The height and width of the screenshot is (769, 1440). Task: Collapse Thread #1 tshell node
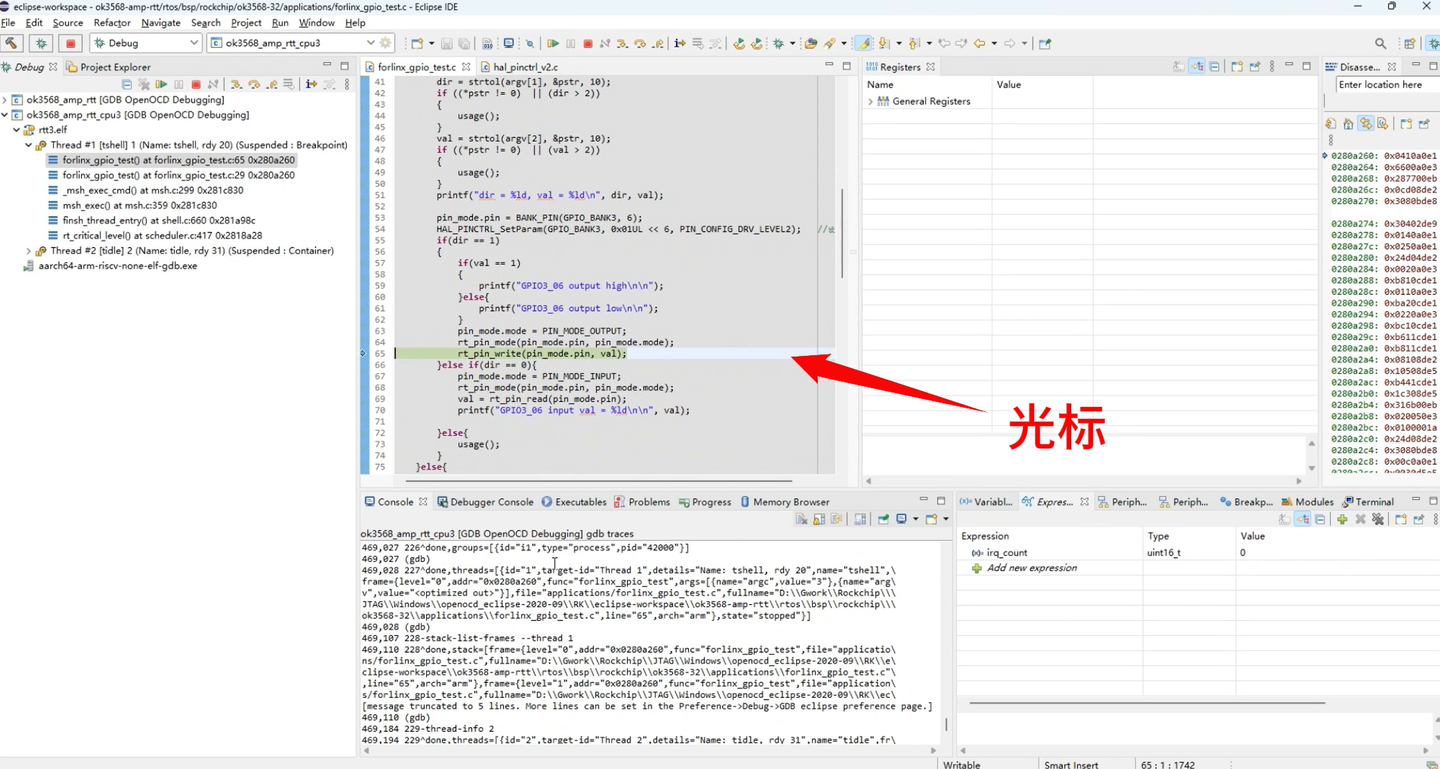tap(29, 145)
